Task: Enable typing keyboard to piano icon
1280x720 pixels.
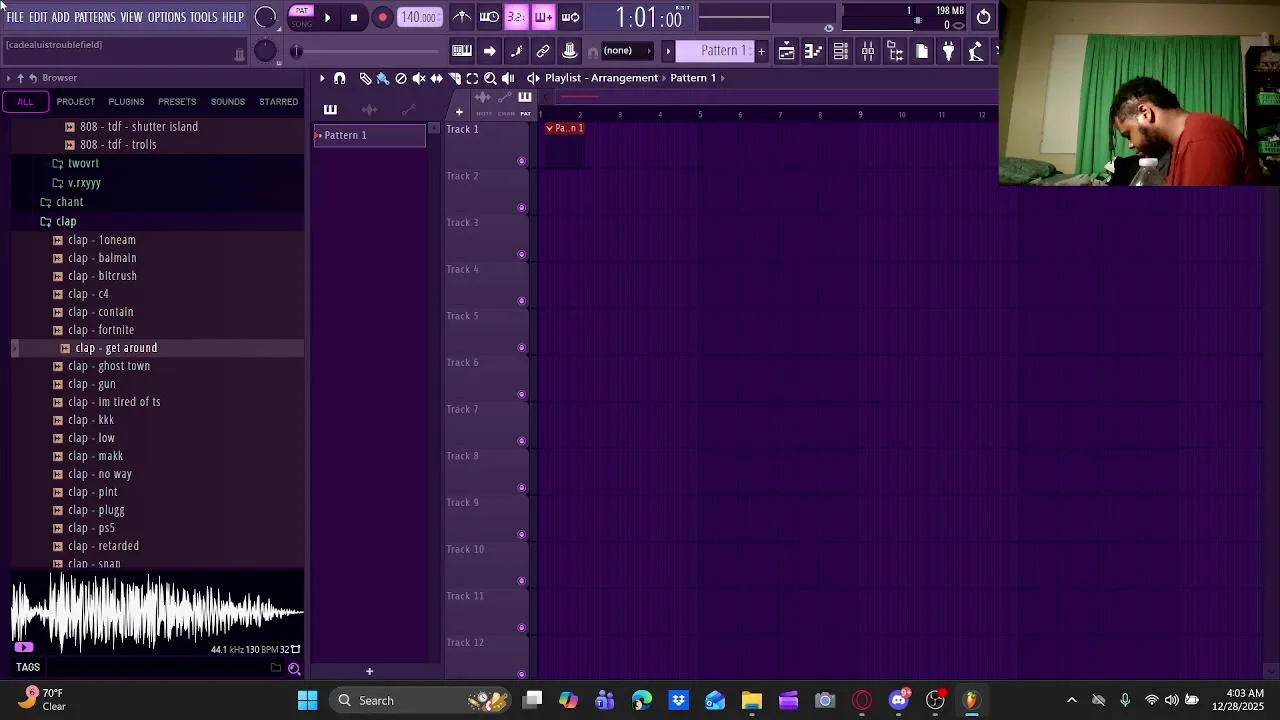Action: tap(462, 51)
